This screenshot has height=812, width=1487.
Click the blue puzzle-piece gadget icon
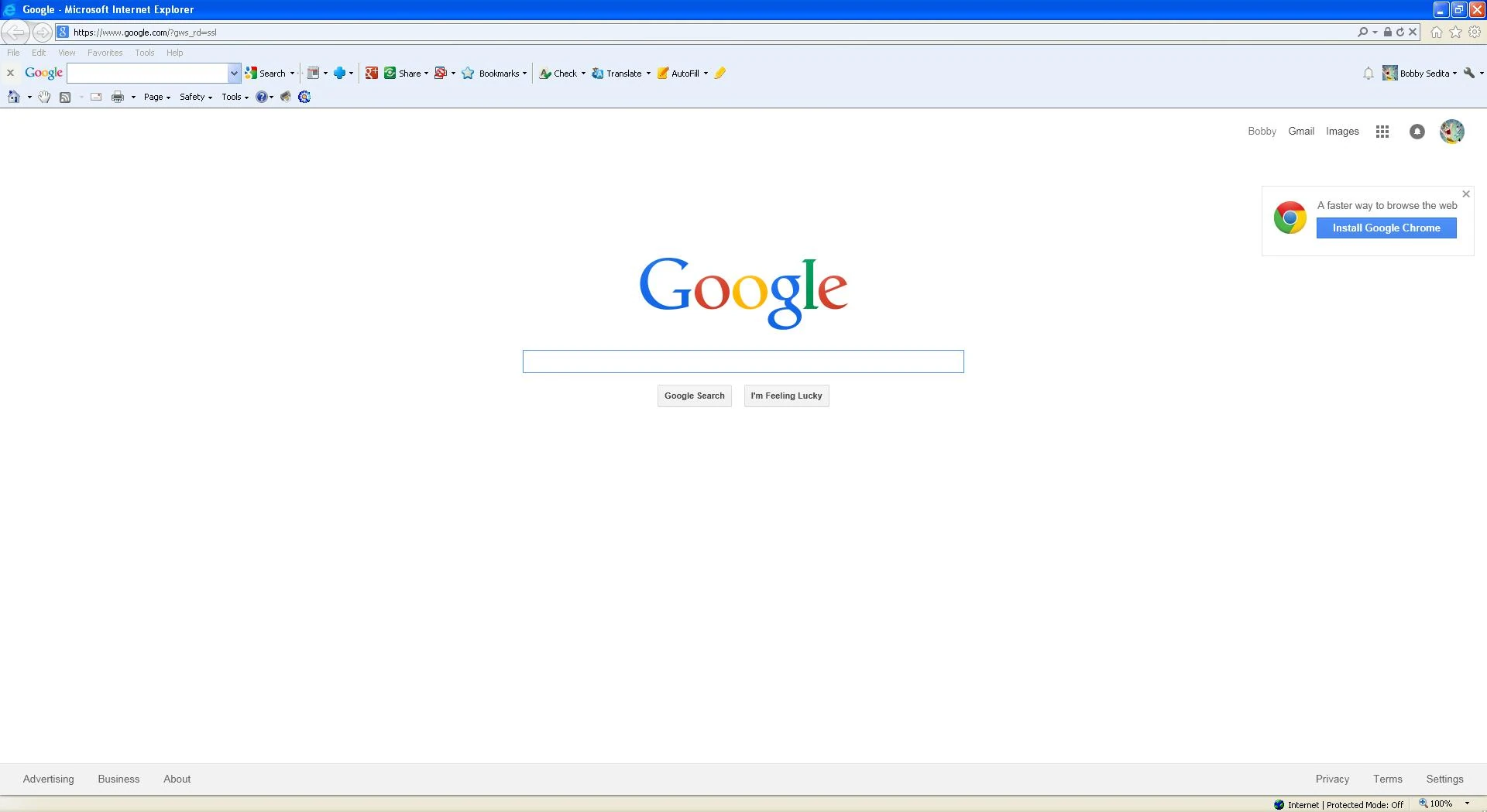339,73
